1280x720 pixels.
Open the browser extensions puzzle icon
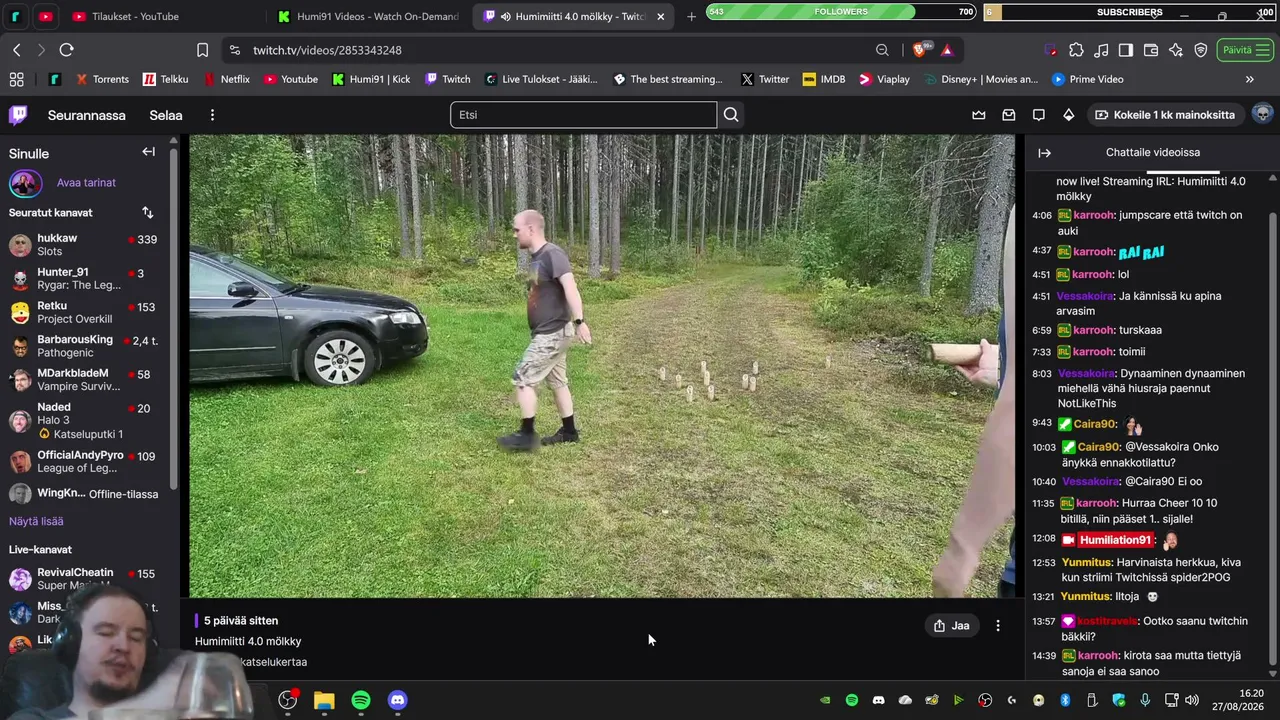[x=1076, y=50]
